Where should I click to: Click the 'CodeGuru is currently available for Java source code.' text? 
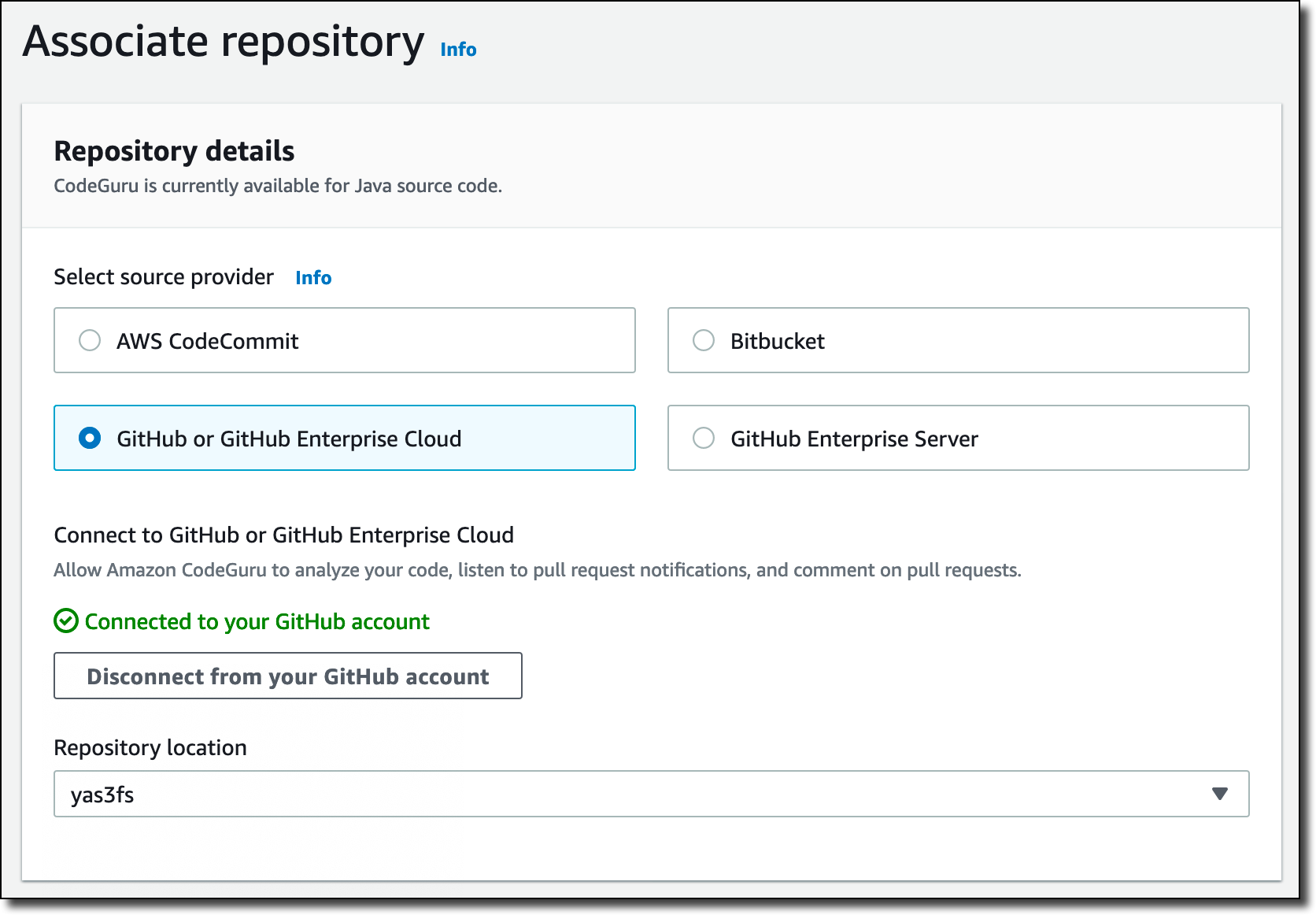(x=278, y=186)
